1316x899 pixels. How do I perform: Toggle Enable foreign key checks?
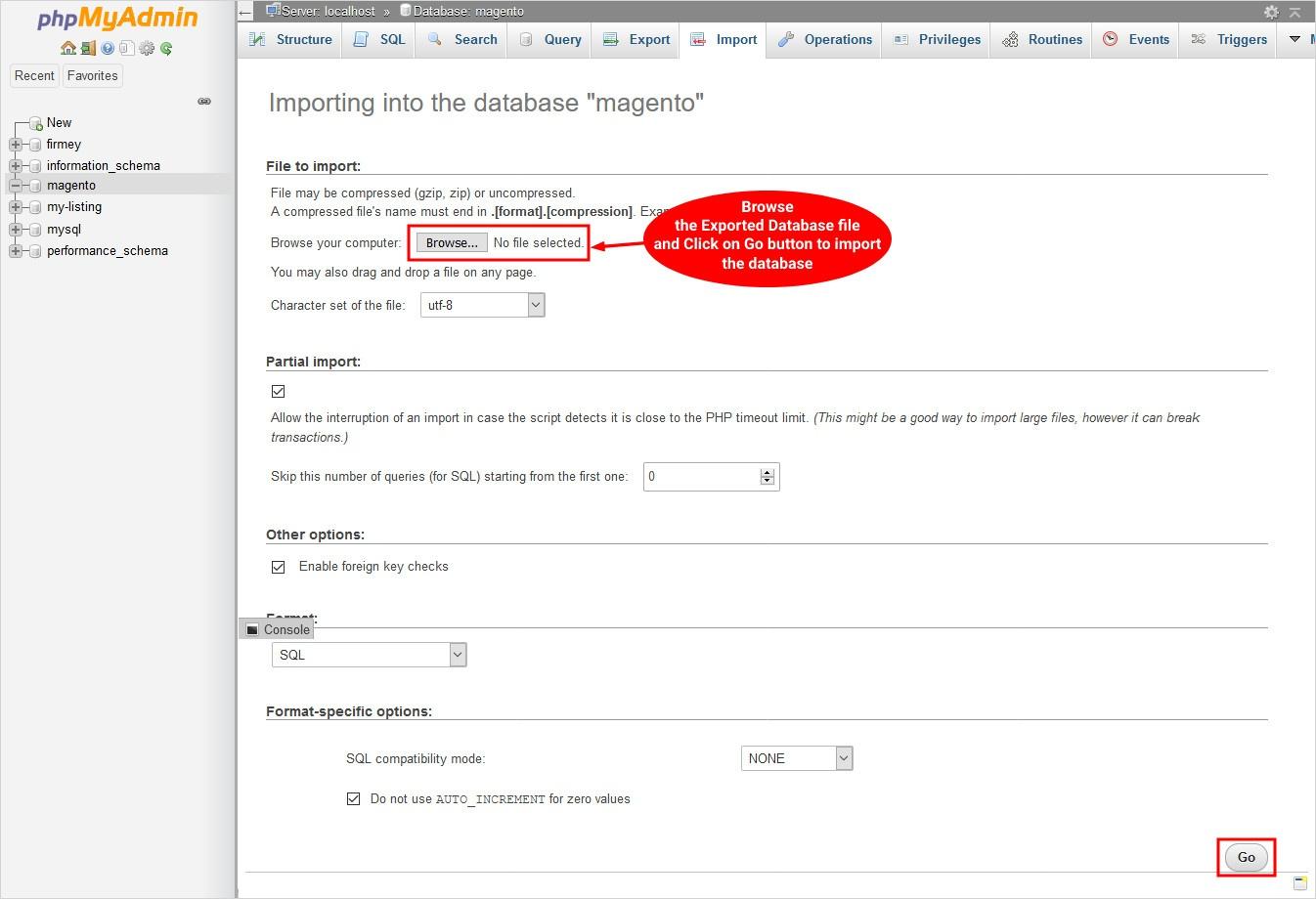pos(279,567)
